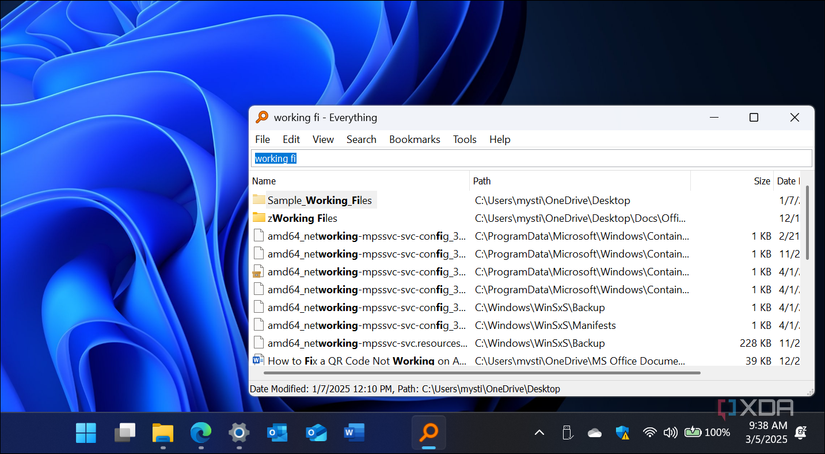
Task: Open the notification bell icon
Action: click(x=801, y=432)
